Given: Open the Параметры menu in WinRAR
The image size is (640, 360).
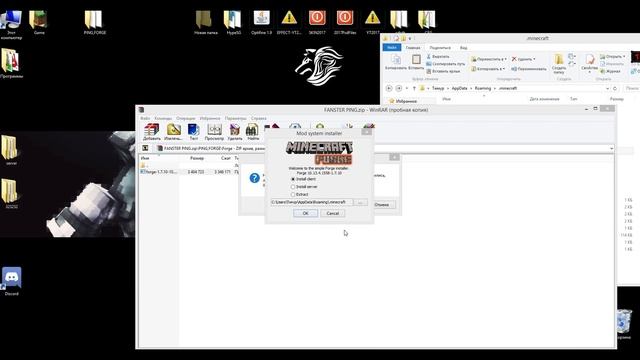Looking at the screenshot, I should coord(236,118).
